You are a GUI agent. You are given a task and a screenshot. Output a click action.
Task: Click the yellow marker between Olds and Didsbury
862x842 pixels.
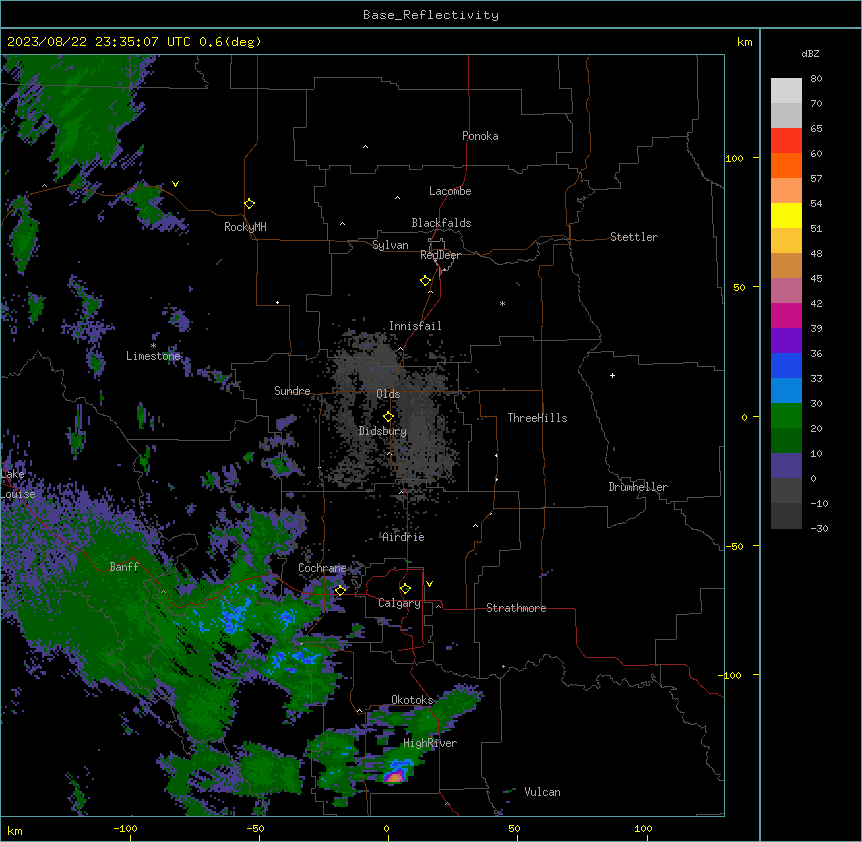click(x=388, y=416)
